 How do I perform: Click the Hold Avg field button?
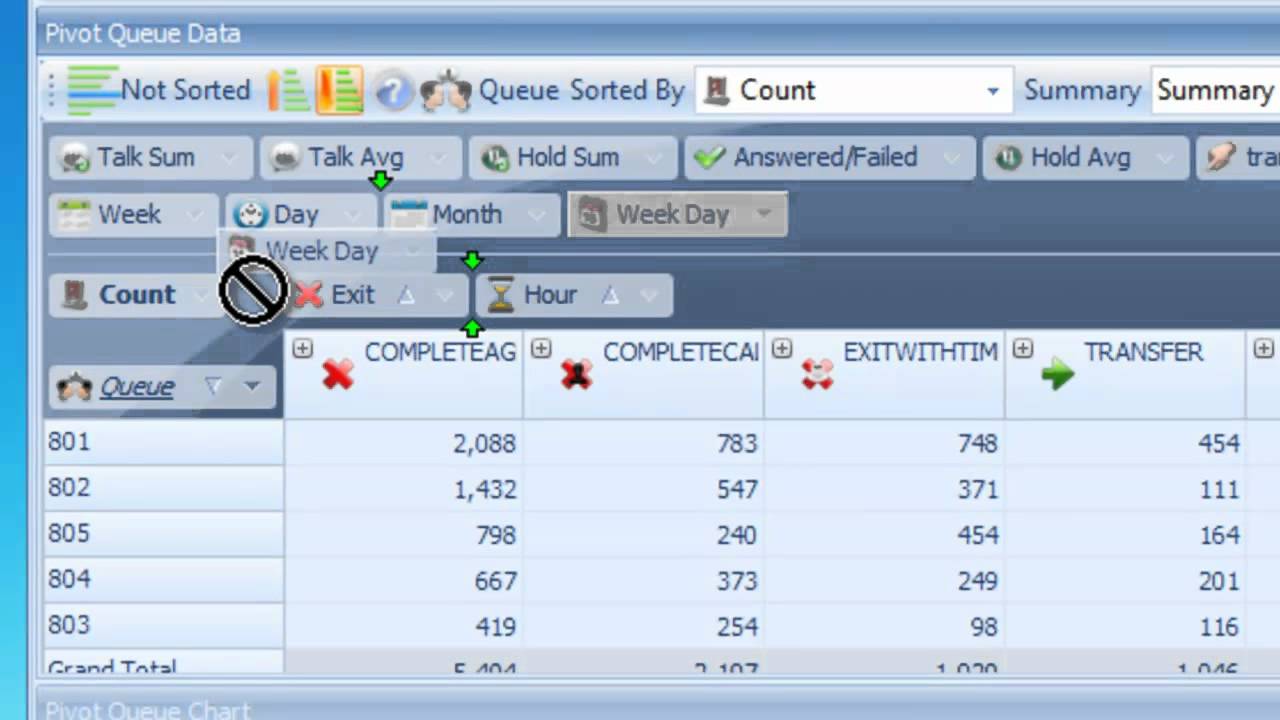1084,157
